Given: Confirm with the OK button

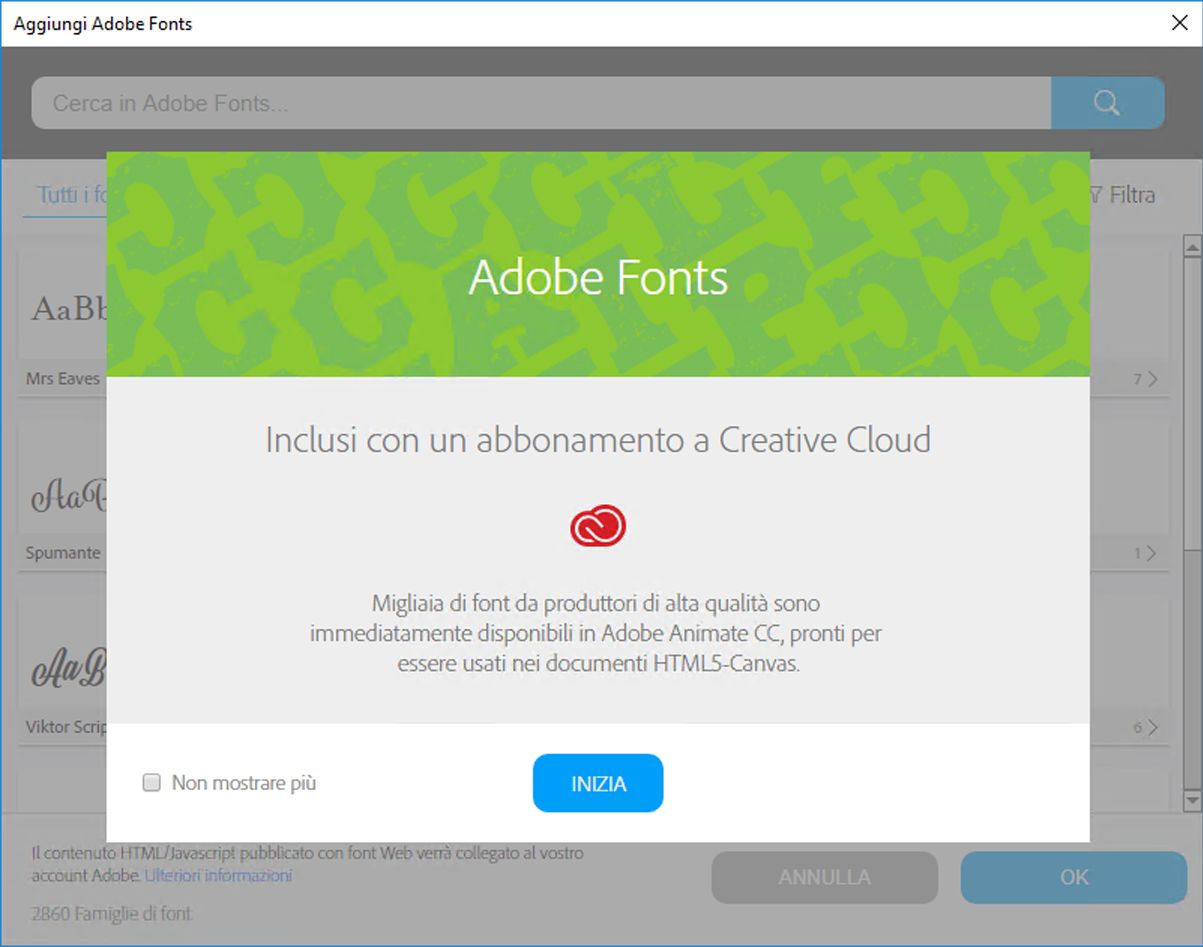Looking at the screenshot, I should [1073, 877].
